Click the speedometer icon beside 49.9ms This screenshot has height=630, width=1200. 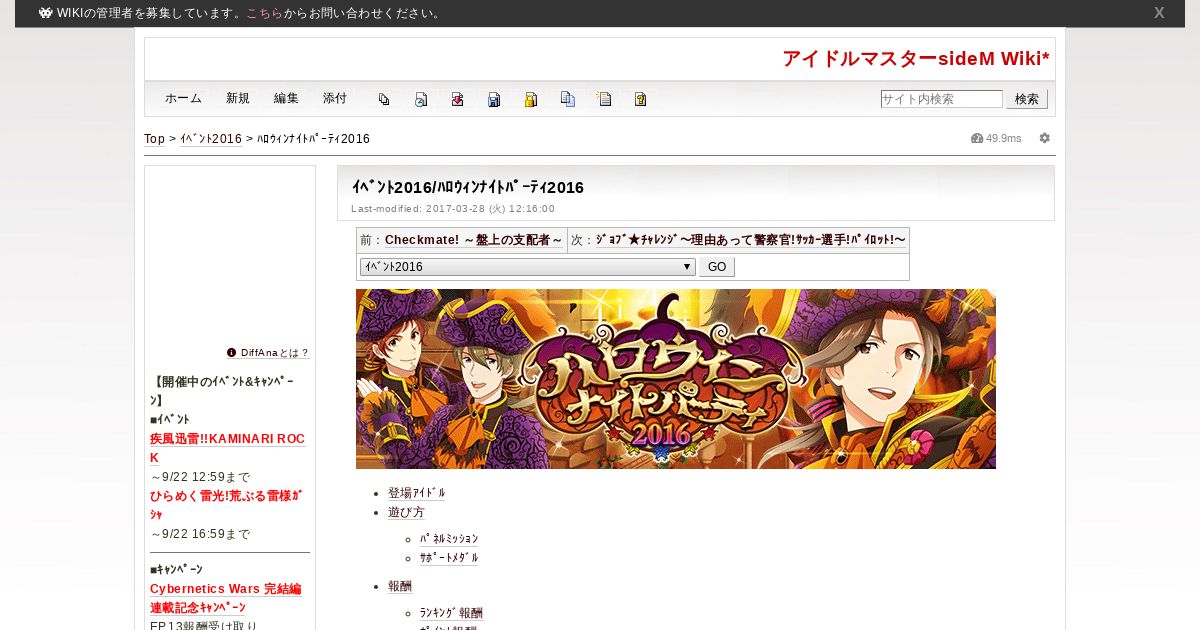[977, 138]
